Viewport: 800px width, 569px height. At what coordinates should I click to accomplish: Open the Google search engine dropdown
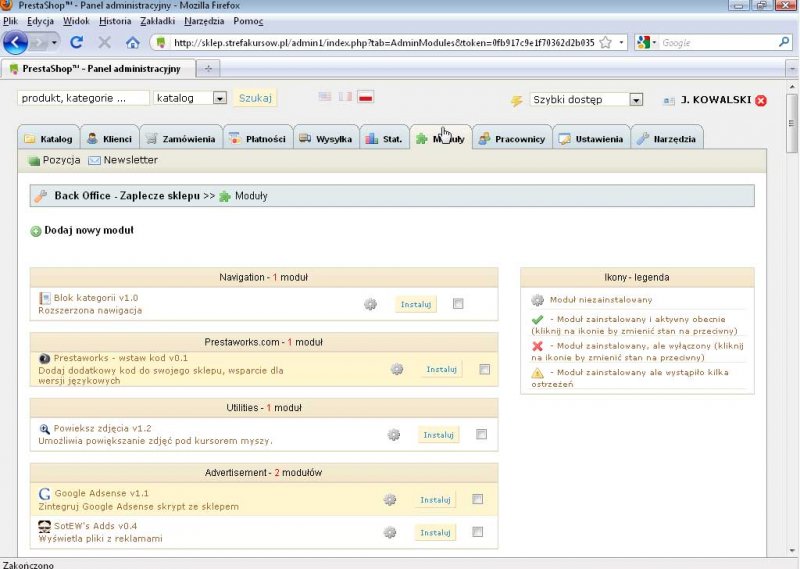click(x=647, y=43)
